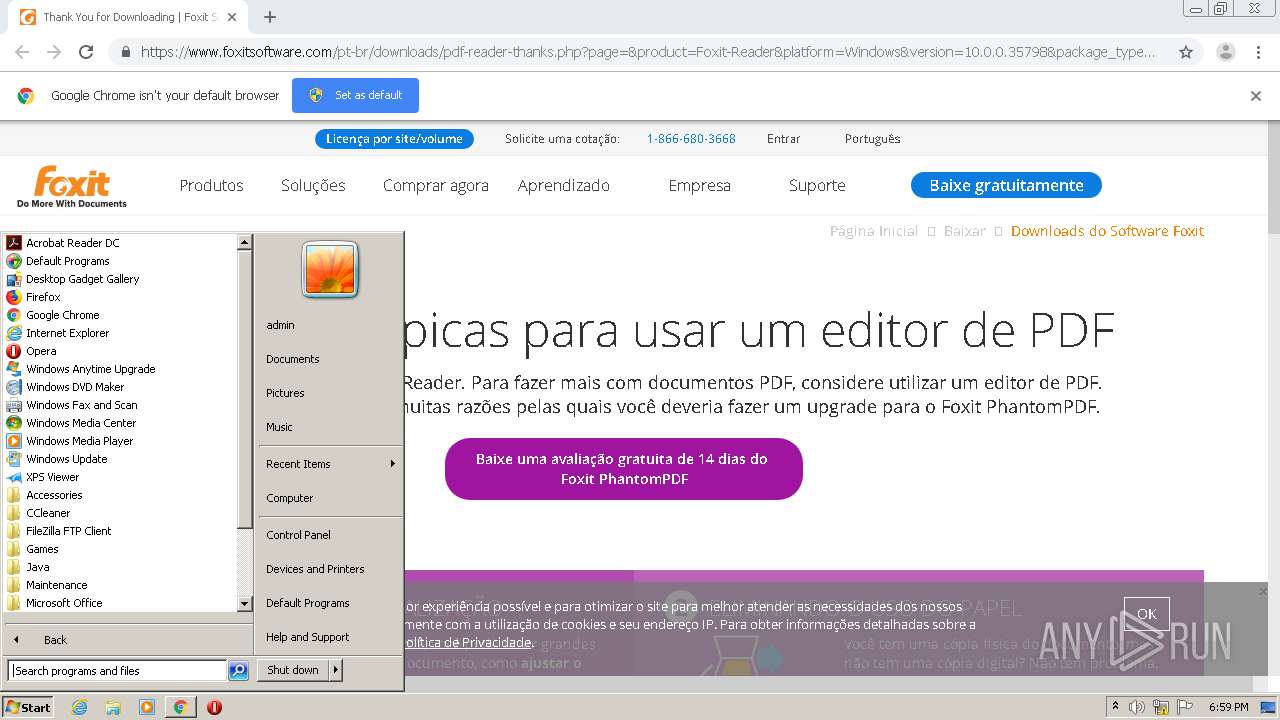
Task: Click the Shut down button
Action: (293, 670)
